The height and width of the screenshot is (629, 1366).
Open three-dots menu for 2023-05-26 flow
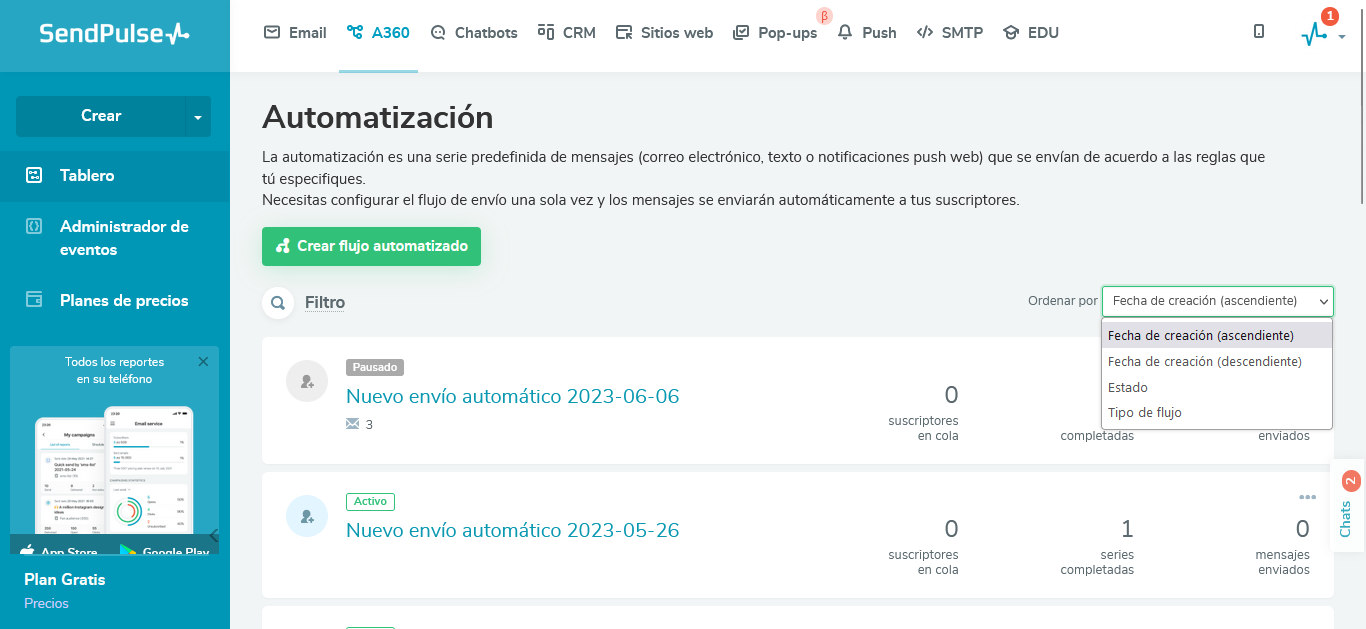pos(1307,497)
